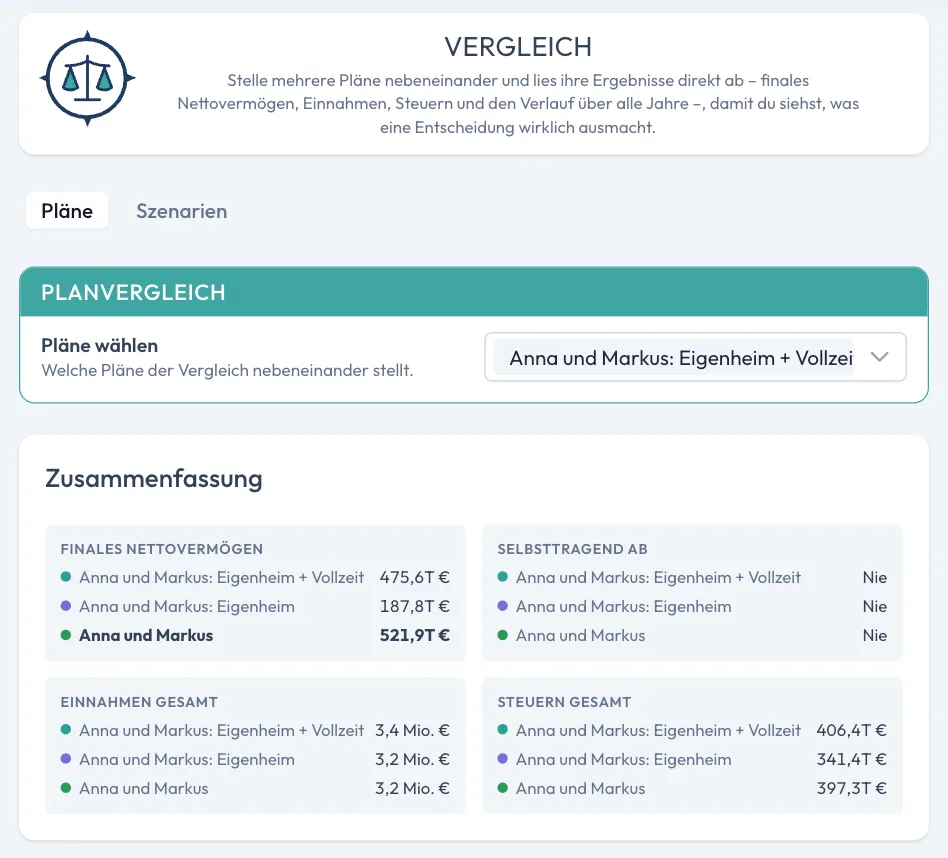The image size is (948, 858).
Task: Click 'Anna und Markus: Eigenheim' in Finales Nettovermögen
Action: click(x=187, y=606)
